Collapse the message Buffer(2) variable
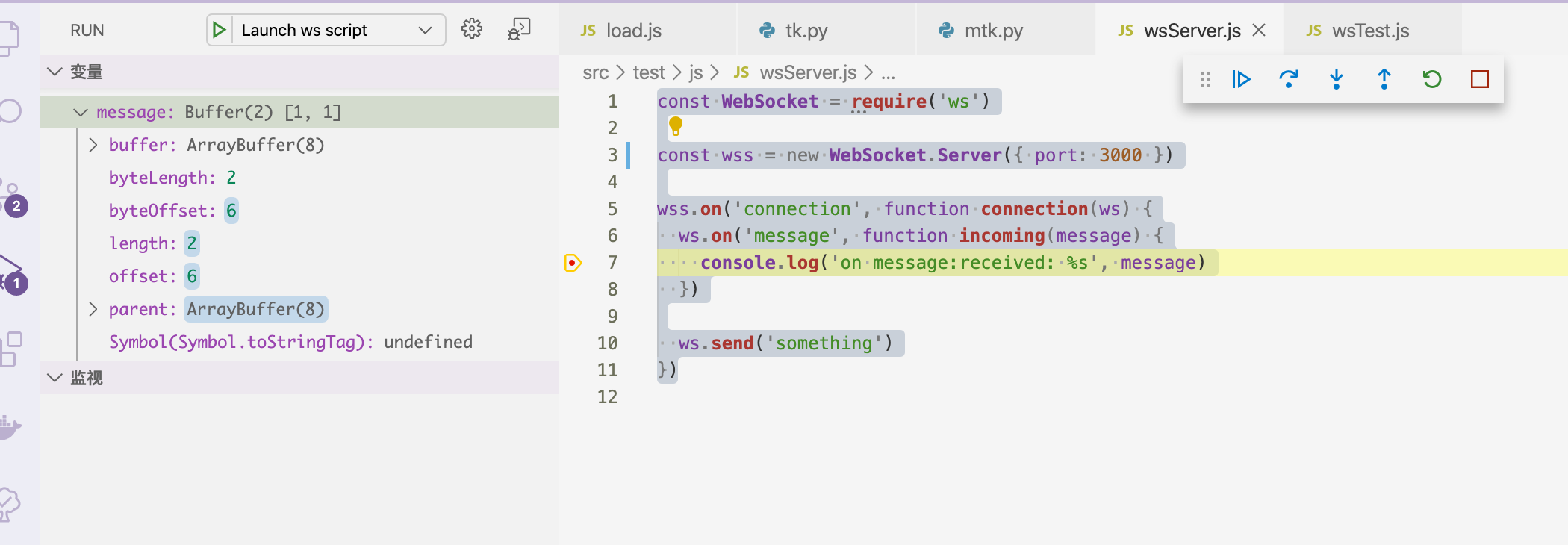This screenshot has height=545, width=1568. (x=81, y=112)
